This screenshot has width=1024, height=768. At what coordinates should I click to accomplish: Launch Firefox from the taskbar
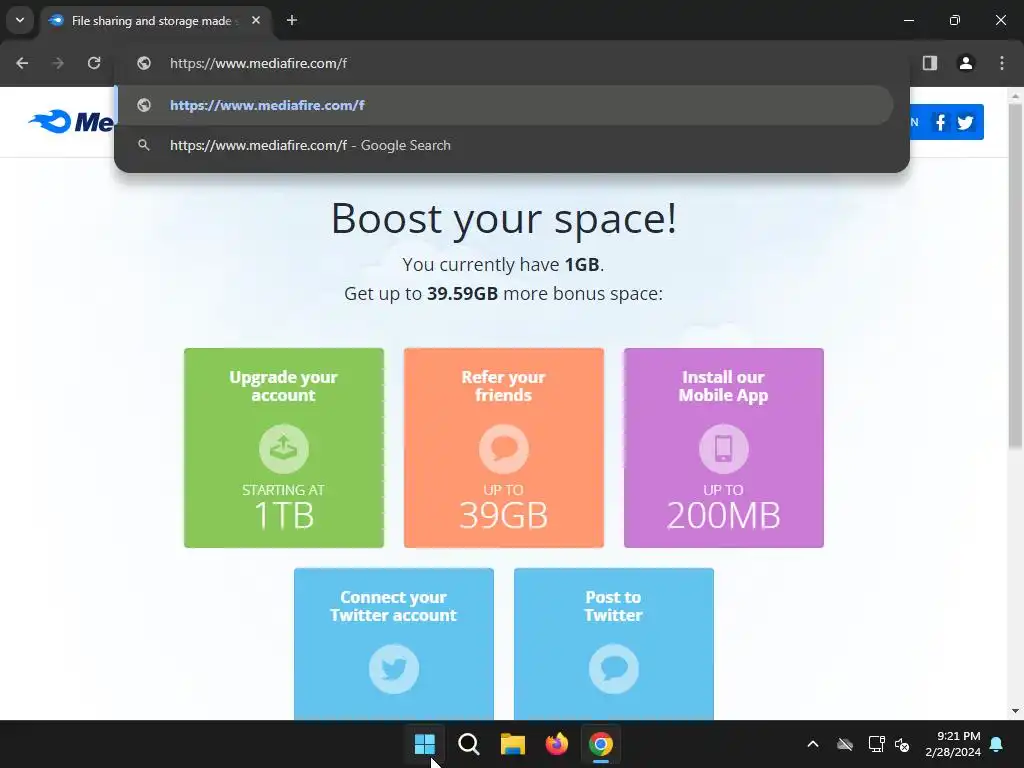tap(556, 744)
